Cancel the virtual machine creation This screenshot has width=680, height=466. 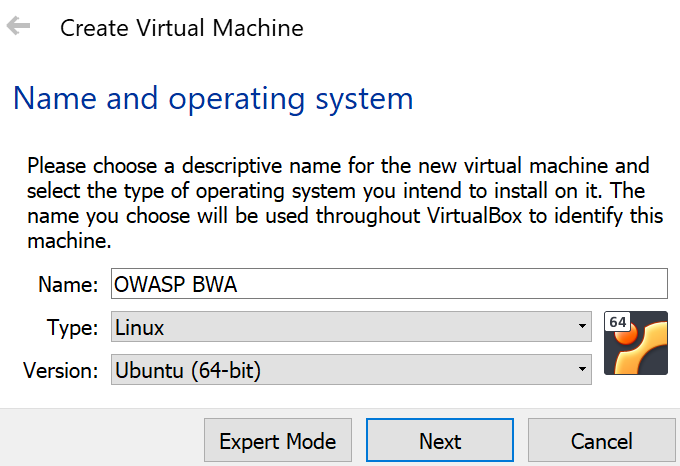[602, 441]
